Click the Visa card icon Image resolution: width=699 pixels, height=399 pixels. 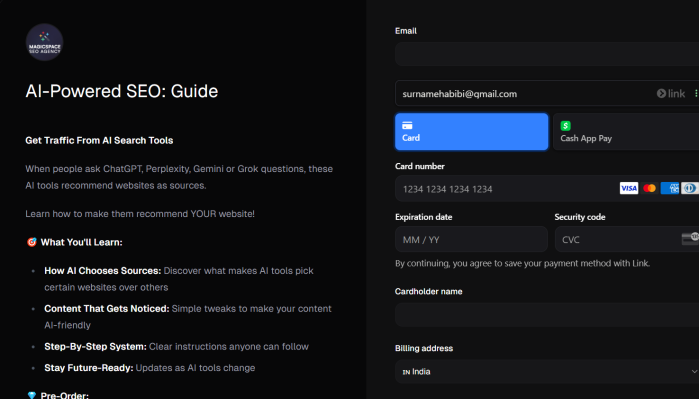[629, 188]
